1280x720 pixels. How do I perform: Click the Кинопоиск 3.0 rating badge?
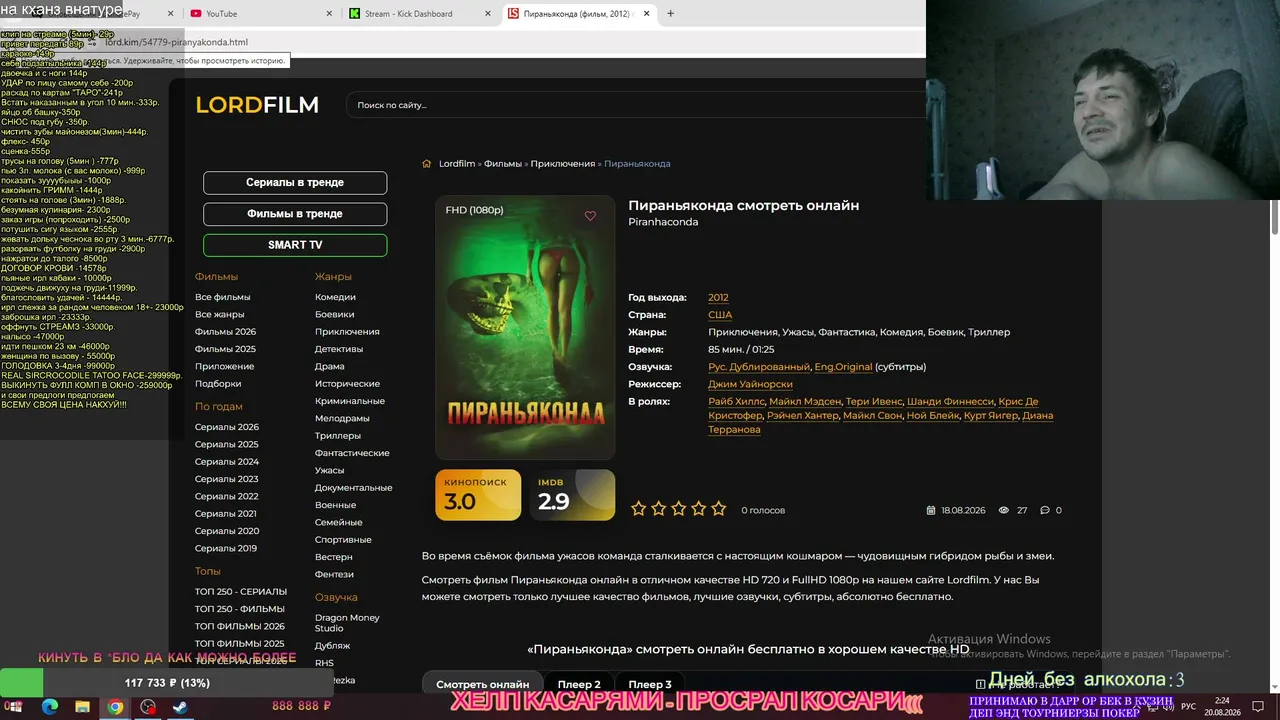(478, 495)
